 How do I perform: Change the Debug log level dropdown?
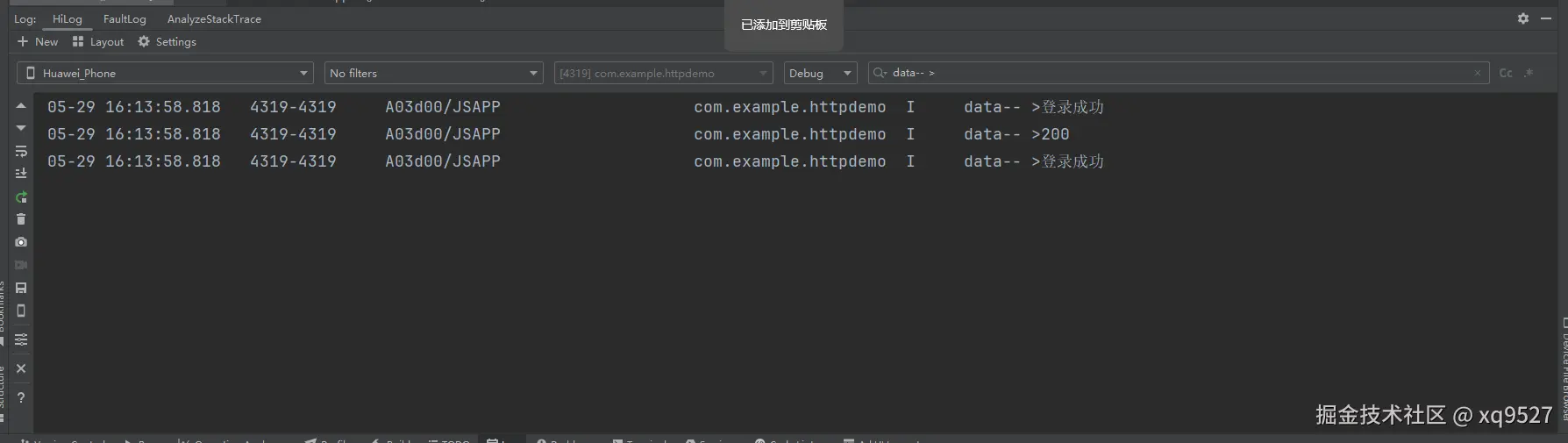click(x=820, y=73)
